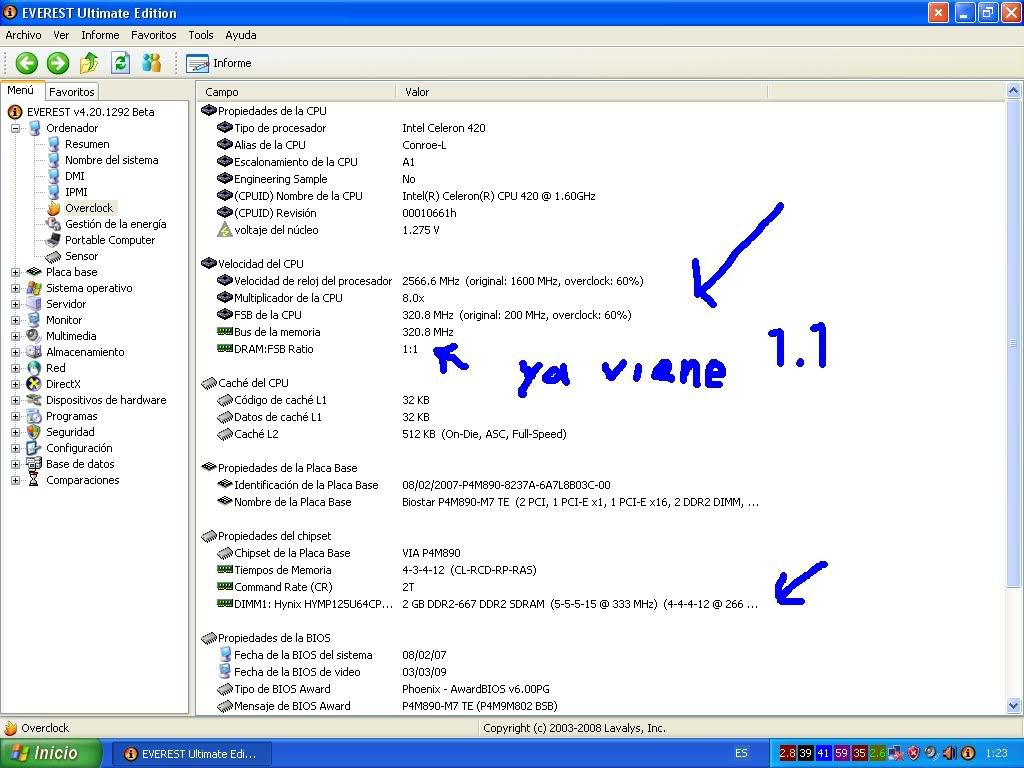This screenshot has width=1024, height=768.
Task: Click the ES language indicator
Action: 741,754
